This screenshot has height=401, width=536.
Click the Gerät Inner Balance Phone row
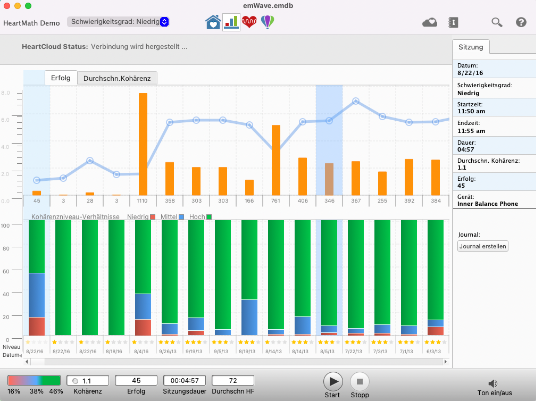[x=494, y=200]
